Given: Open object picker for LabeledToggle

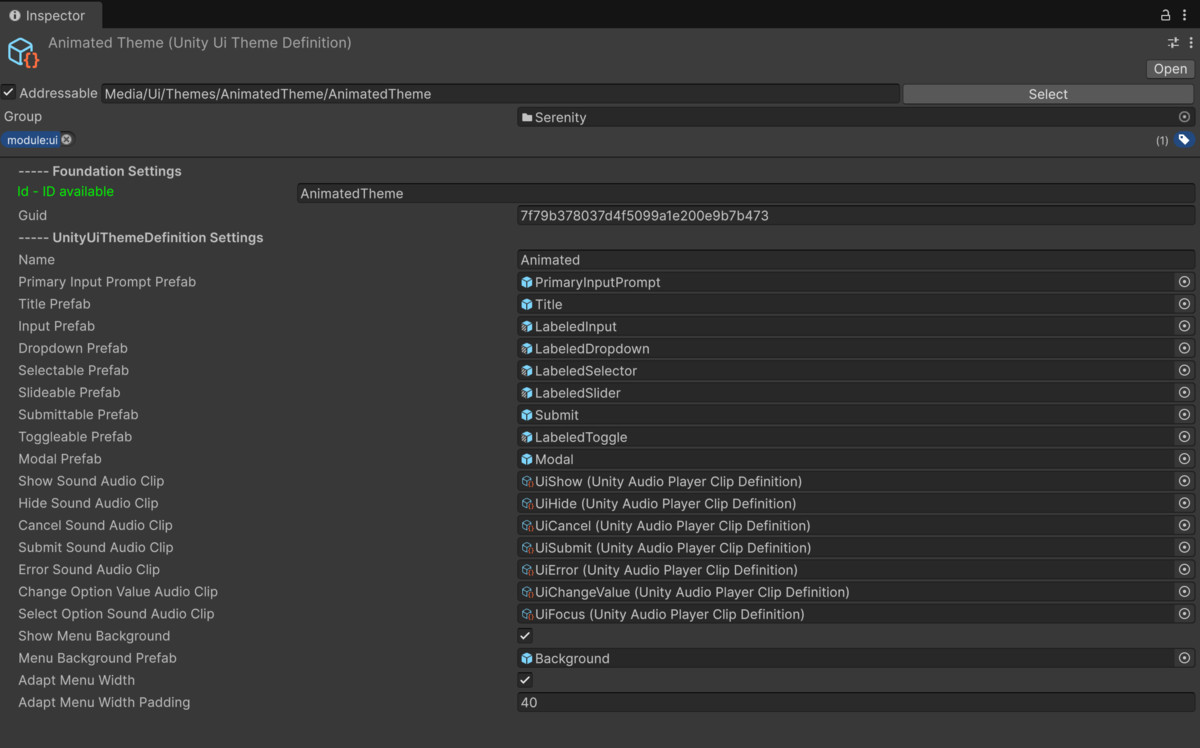Looking at the screenshot, I should coord(1185,437).
